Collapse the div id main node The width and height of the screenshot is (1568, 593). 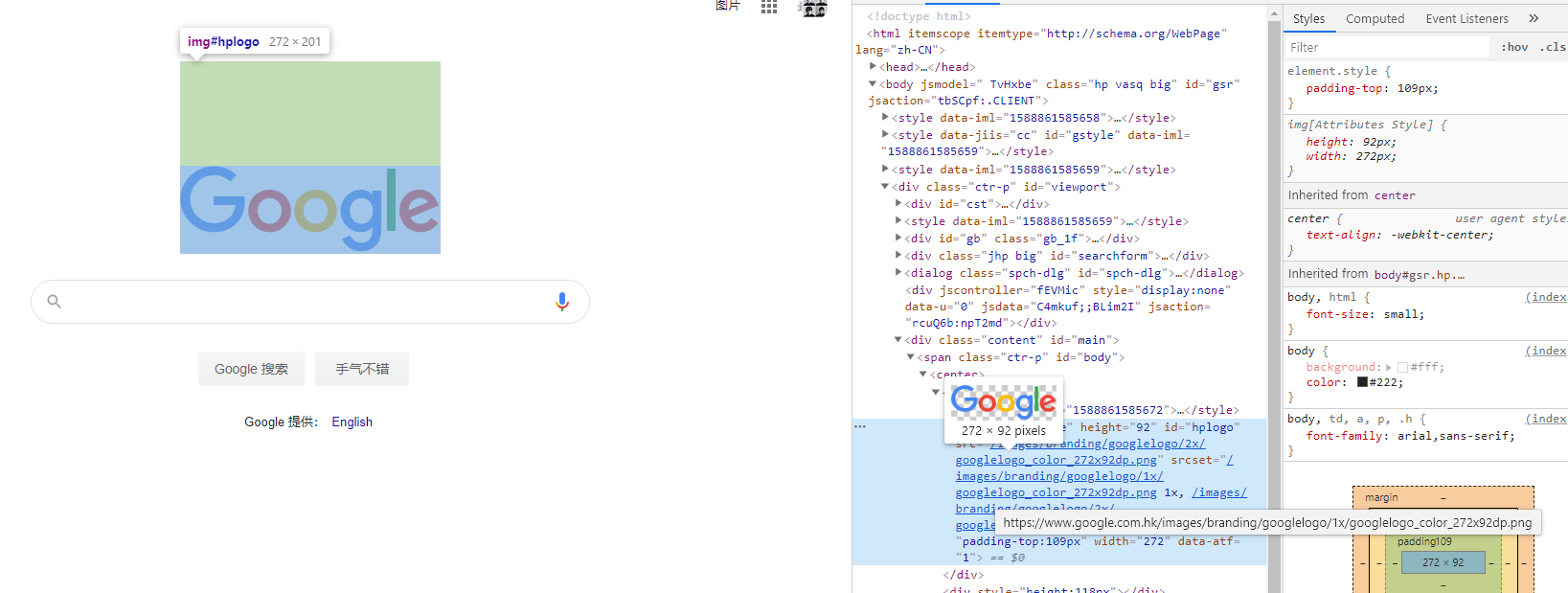(898, 339)
